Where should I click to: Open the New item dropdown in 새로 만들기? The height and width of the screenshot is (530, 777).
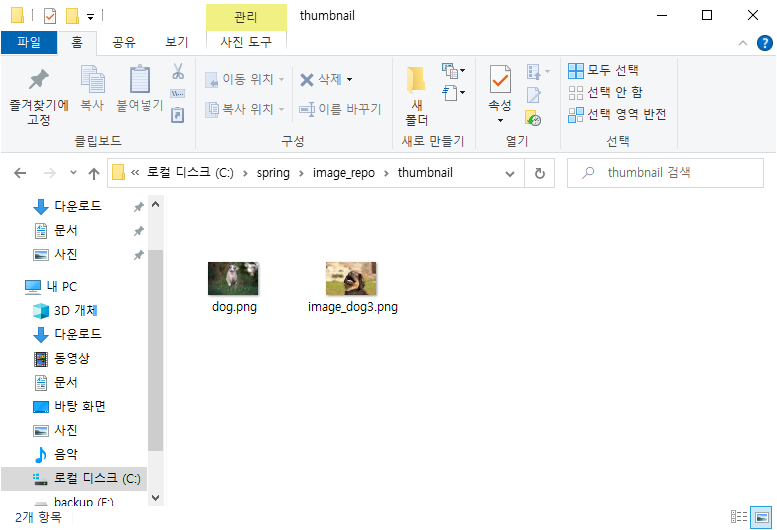[453, 71]
